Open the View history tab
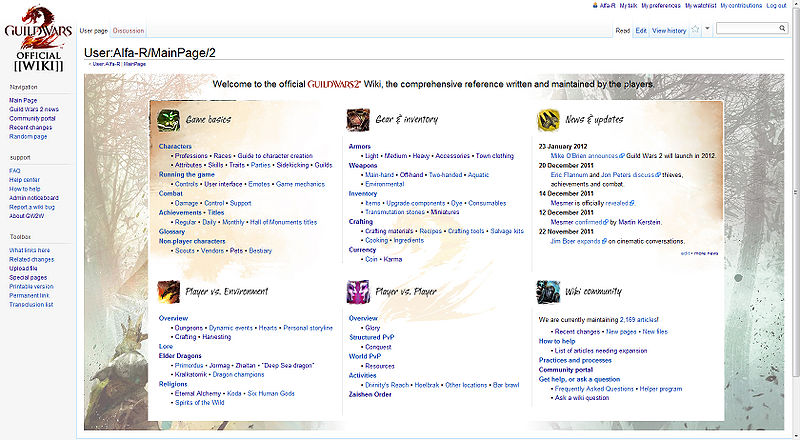 coord(669,31)
